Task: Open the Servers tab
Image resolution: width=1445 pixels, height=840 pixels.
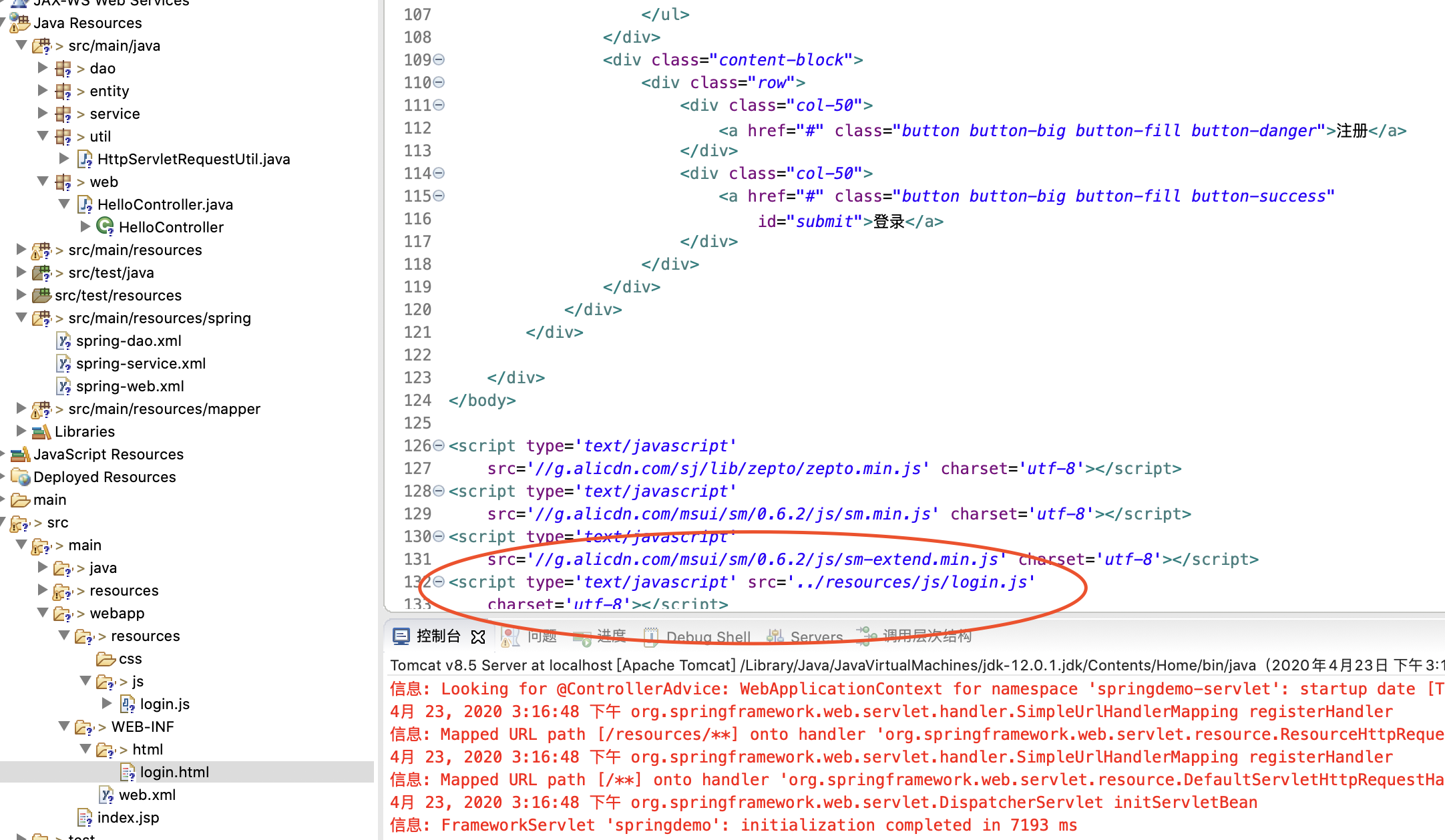Action: [817, 637]
